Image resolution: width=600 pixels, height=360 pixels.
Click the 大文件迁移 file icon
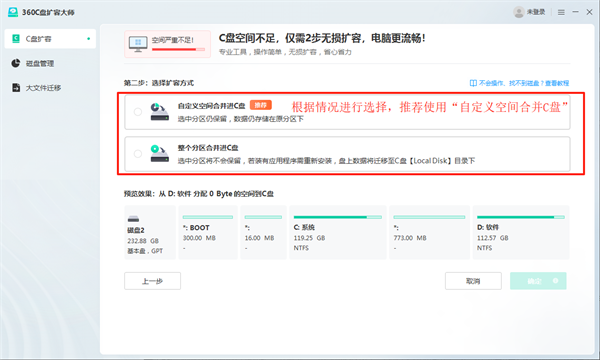(16, 88)
